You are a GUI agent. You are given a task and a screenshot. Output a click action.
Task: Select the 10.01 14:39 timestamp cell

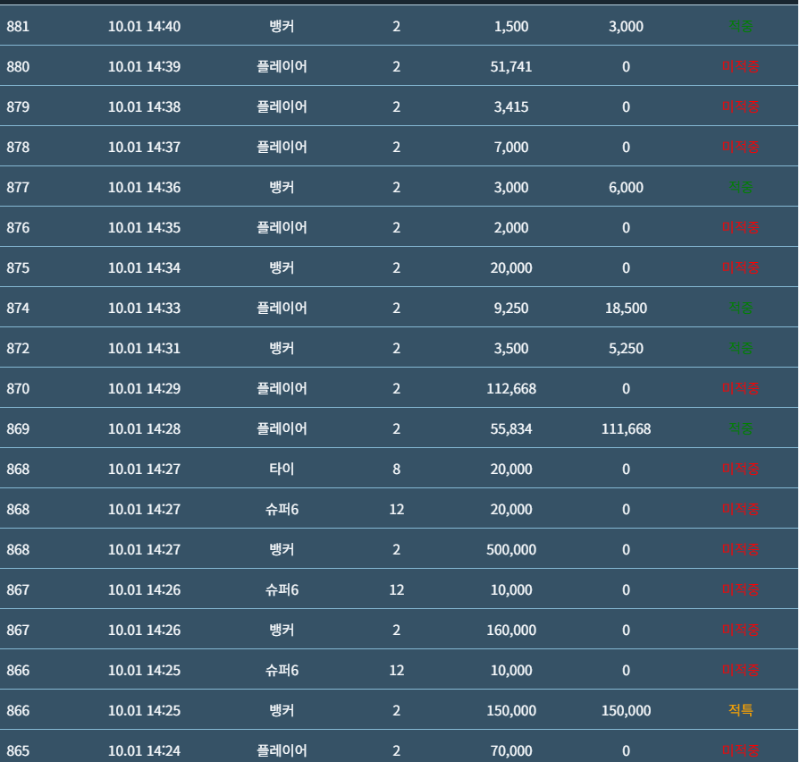tap(144, 67)
